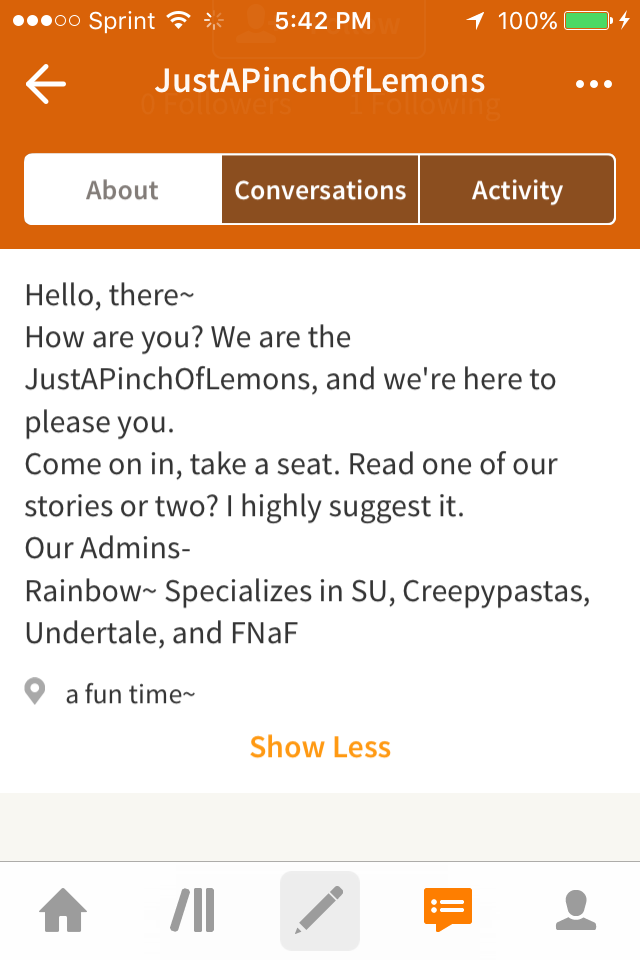
Task: Tap the pencil Write icon
Action: pos(320,910)
